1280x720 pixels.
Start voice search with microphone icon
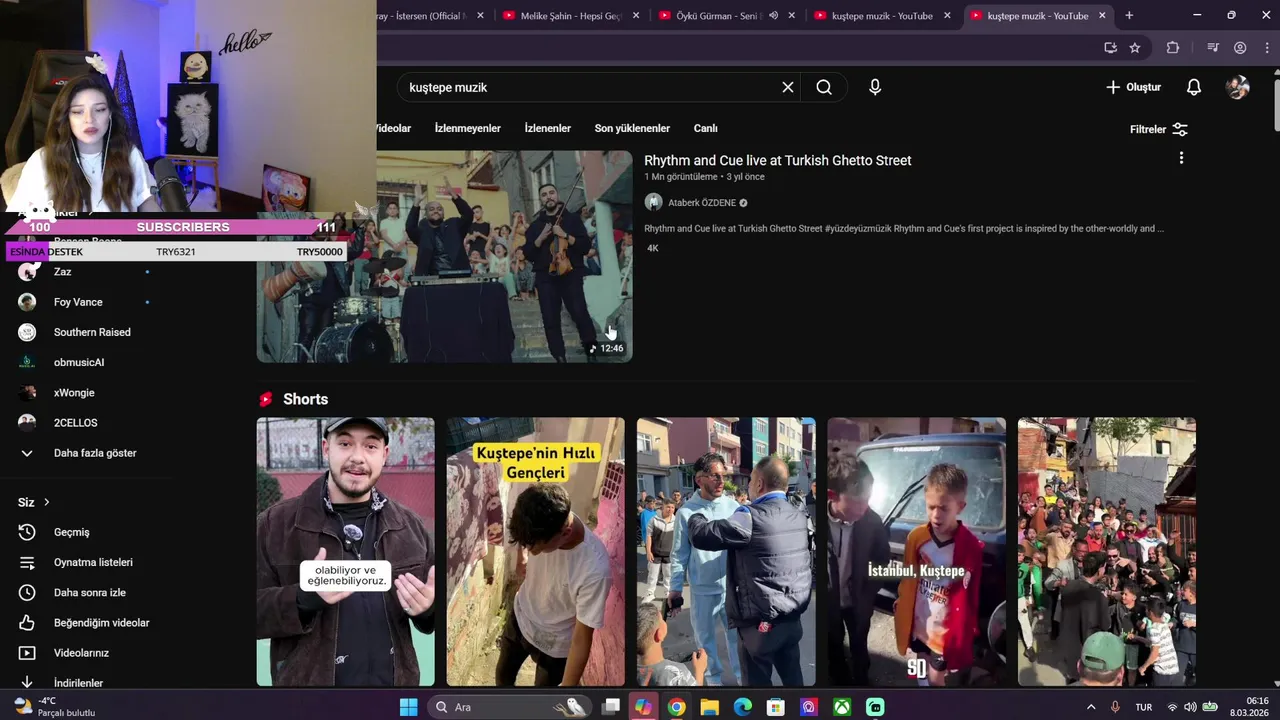coord(875,87)
